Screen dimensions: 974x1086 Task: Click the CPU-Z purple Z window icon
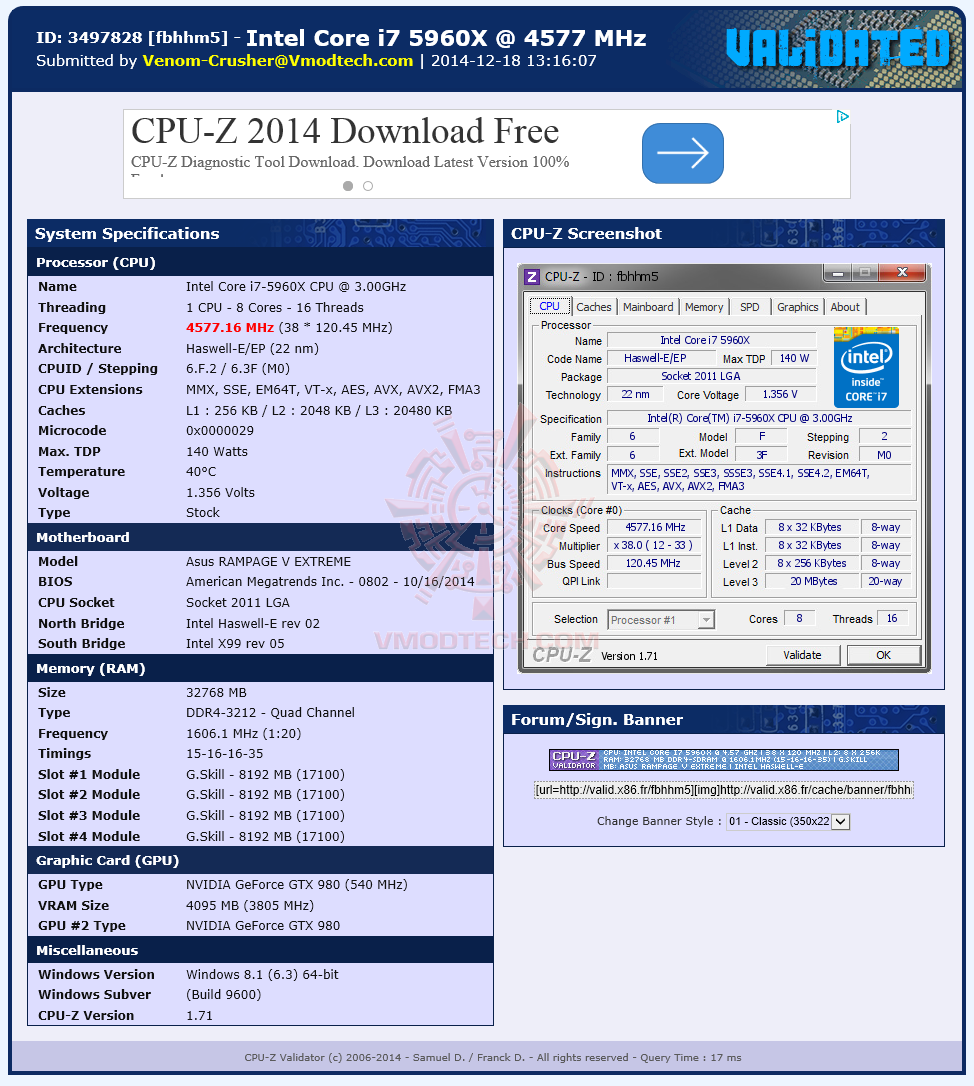pyautogui.click(x=532, y=277)
